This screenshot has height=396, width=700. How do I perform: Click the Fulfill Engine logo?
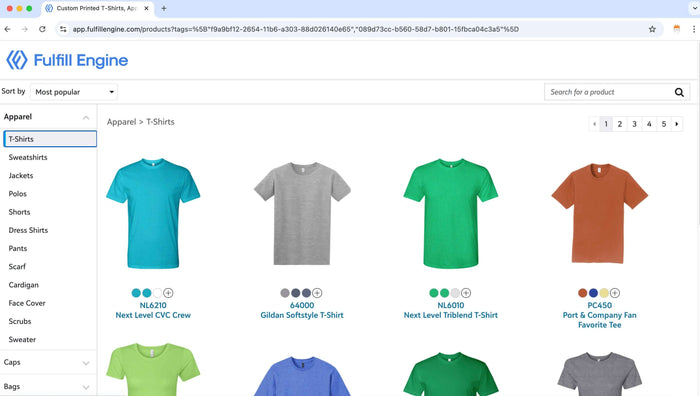[67, 60]
